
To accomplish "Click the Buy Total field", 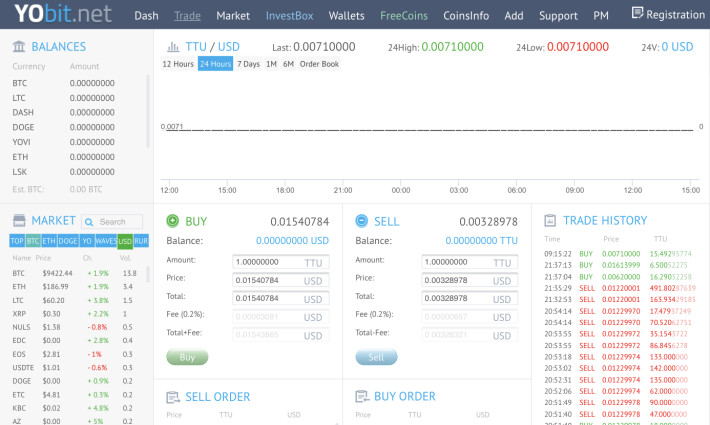I will pyautogui.click(x=281, y=298).
